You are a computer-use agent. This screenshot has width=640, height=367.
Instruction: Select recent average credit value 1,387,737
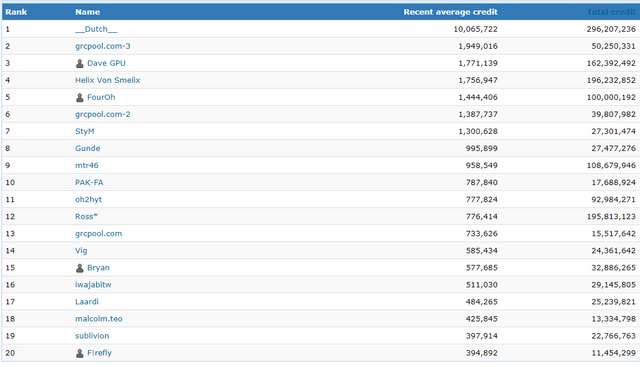478,114
